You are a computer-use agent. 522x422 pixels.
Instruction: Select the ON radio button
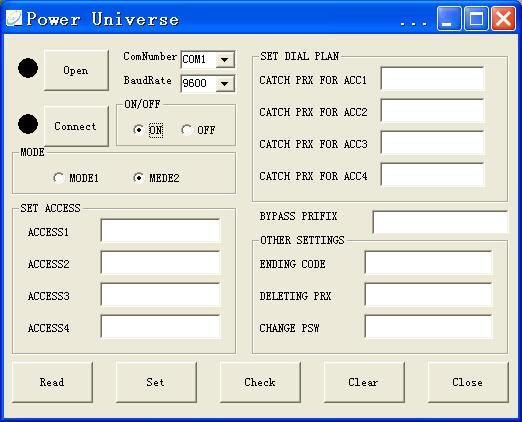pyautogui.click(x=138, y=130)
